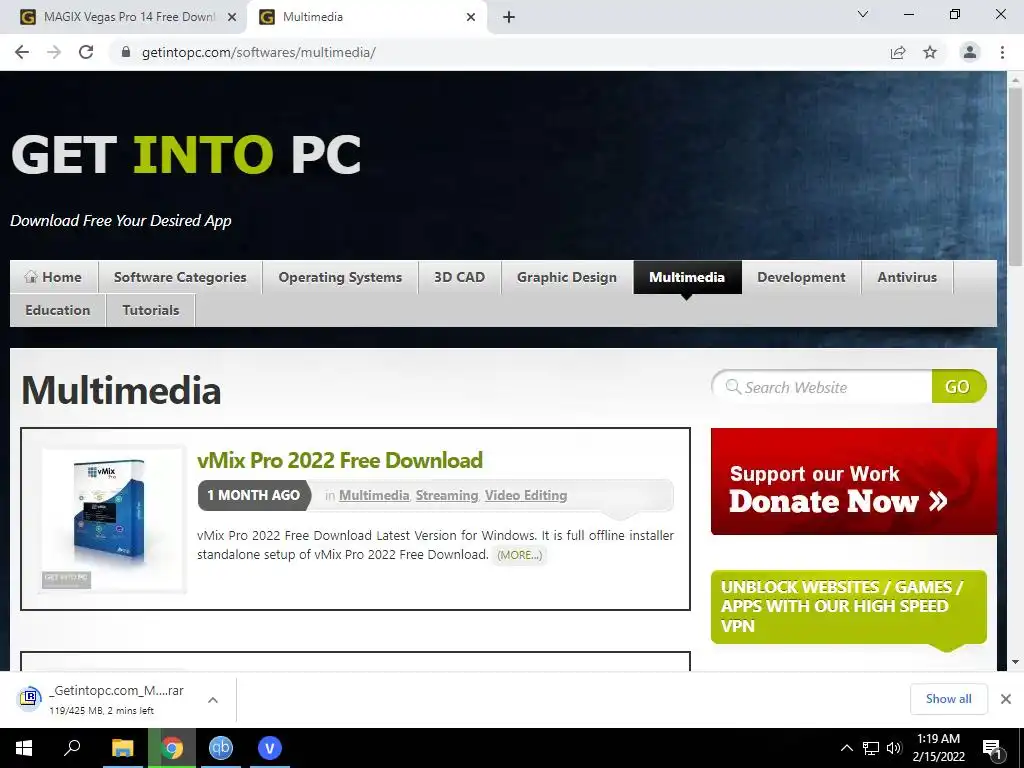Open the tab search chevron
The height and width of the screenshot is (768, 1024).
863,14
